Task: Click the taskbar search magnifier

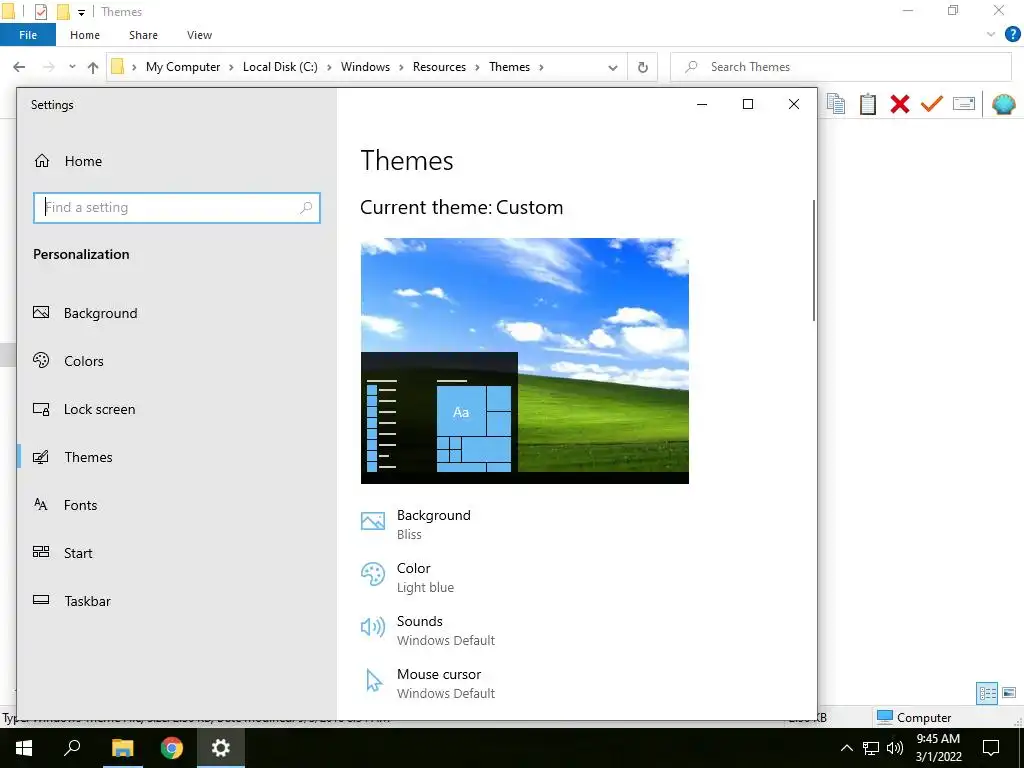Action: (x=72, y=748)
